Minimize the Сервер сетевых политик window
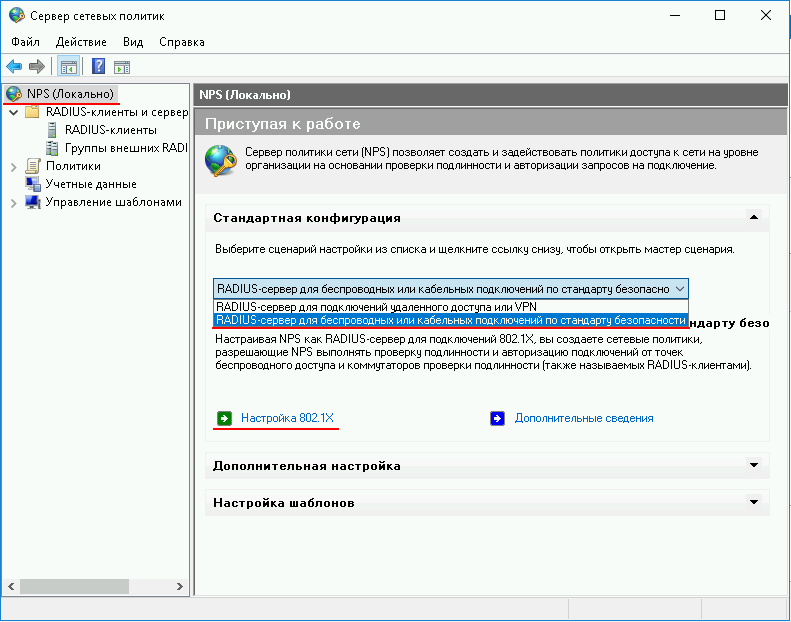The height and width of the screenshot is (622, 791). (x=675, y=16)
